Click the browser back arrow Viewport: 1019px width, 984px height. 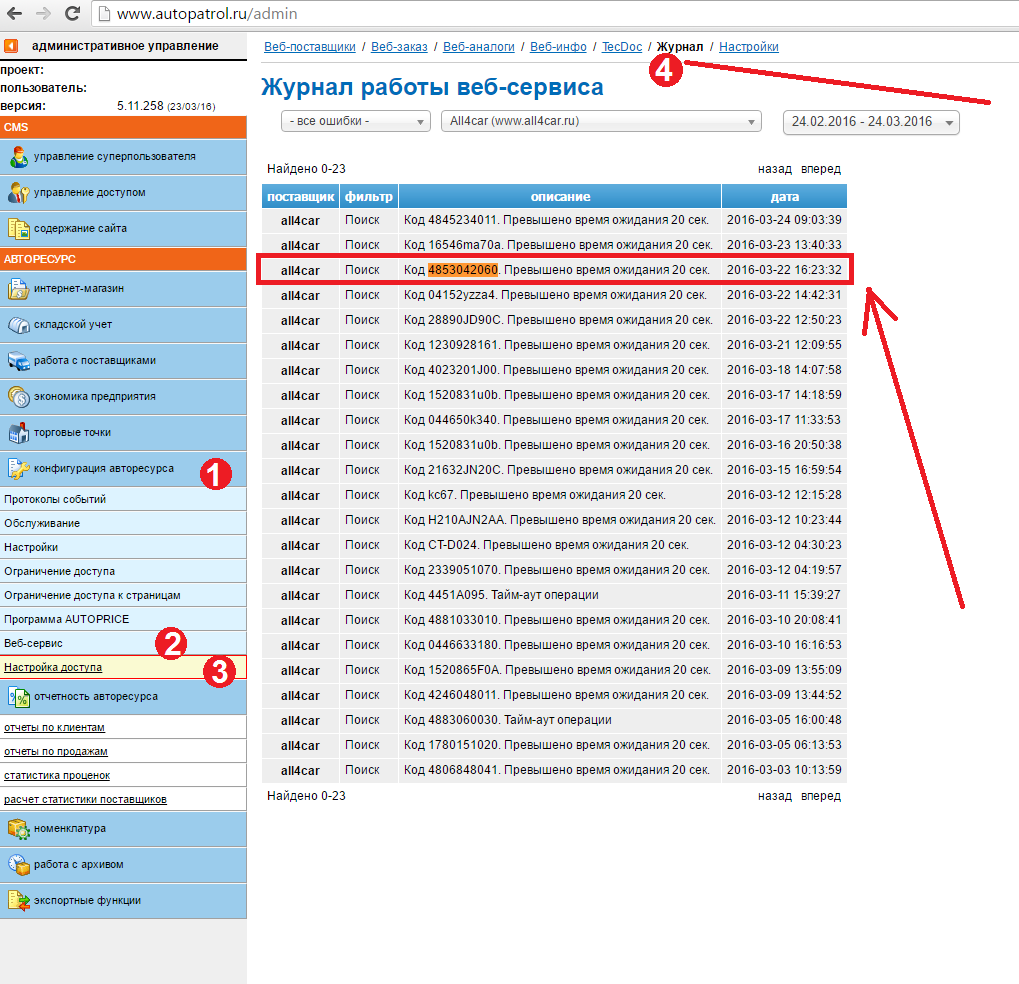[14, 13]
